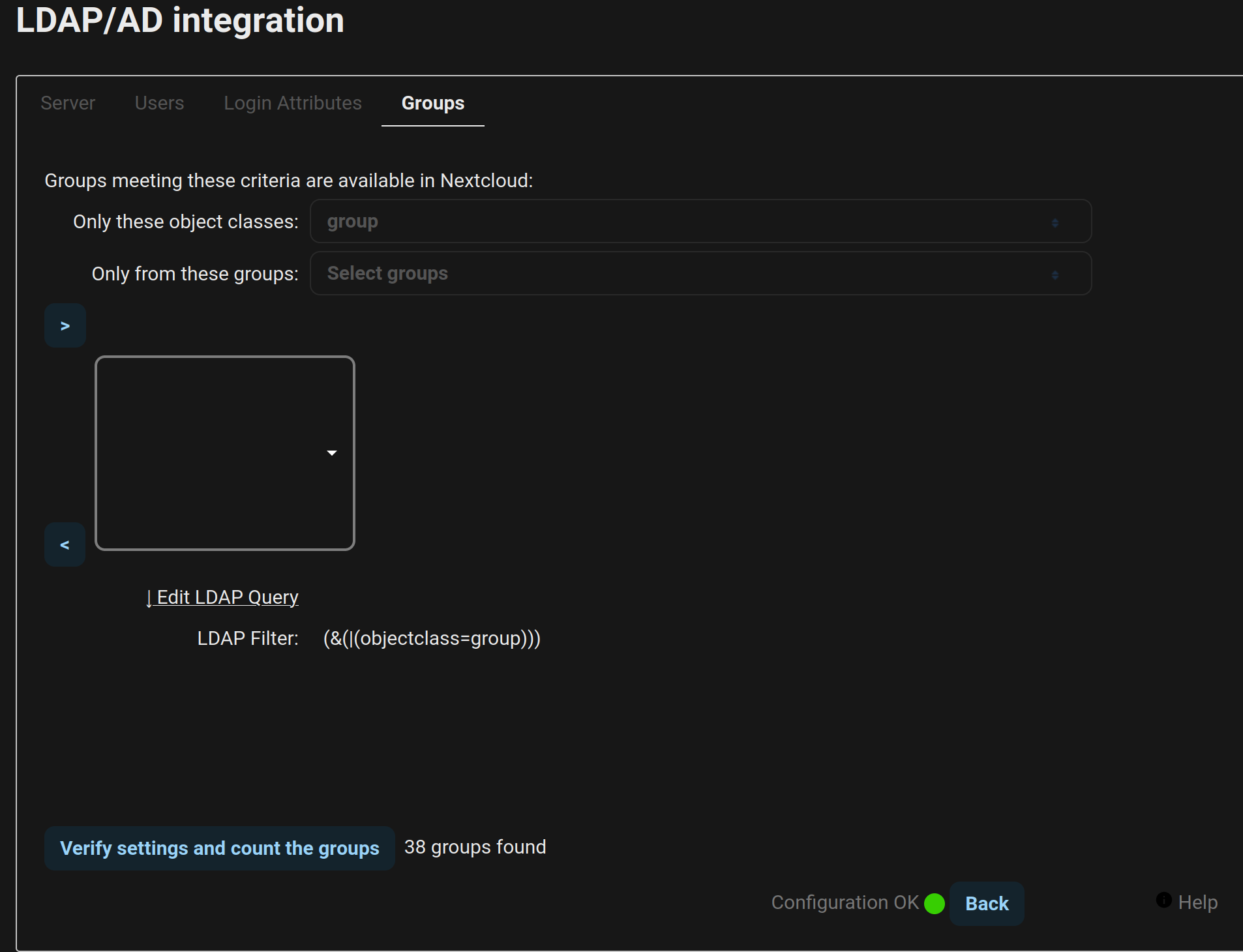Click the Only from these groups label
This screenshot has width=1243, height=952.
pos(195,274)
